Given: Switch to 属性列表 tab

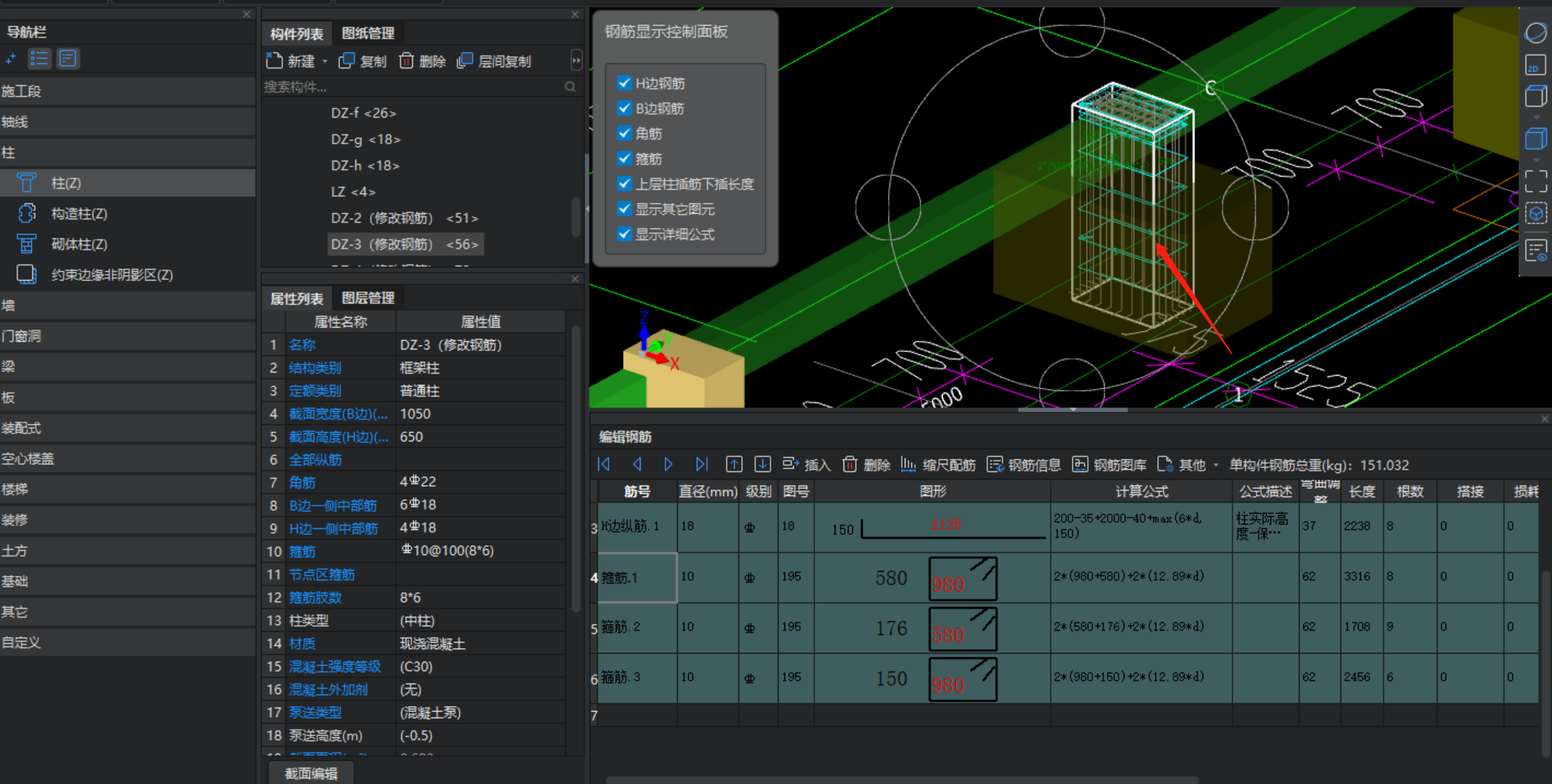Looking at the screenshot, I should coord(296,298).
